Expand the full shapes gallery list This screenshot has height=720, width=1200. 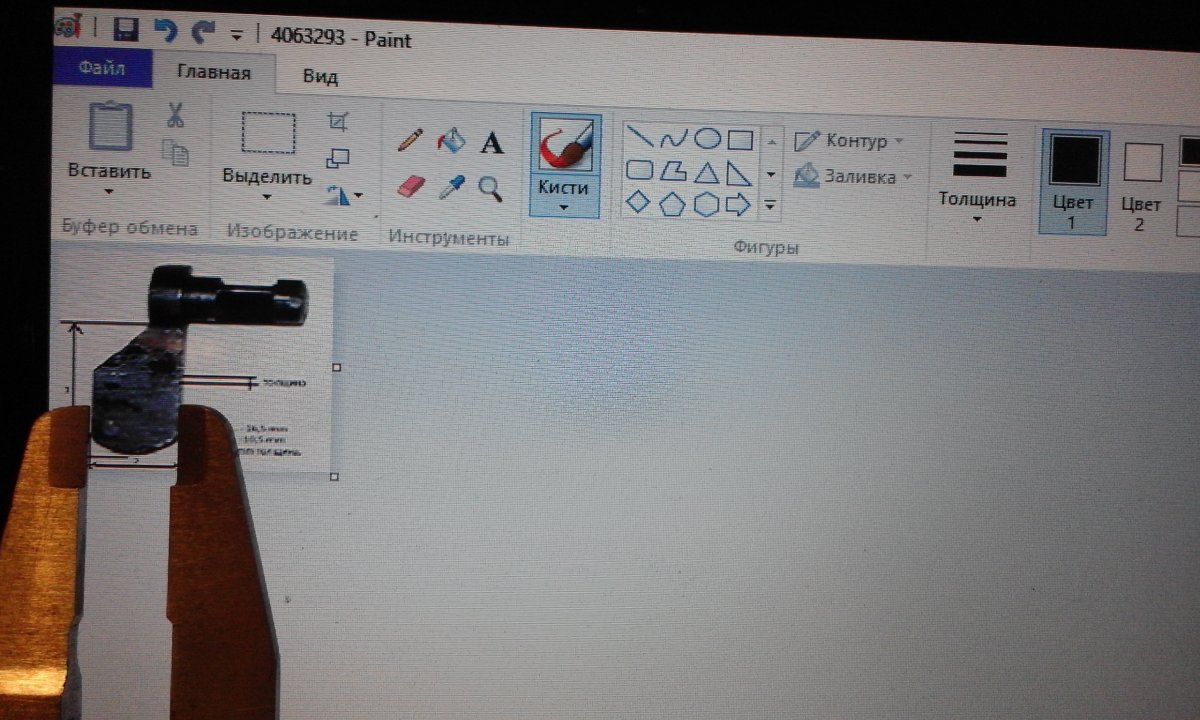pos(770,206)
